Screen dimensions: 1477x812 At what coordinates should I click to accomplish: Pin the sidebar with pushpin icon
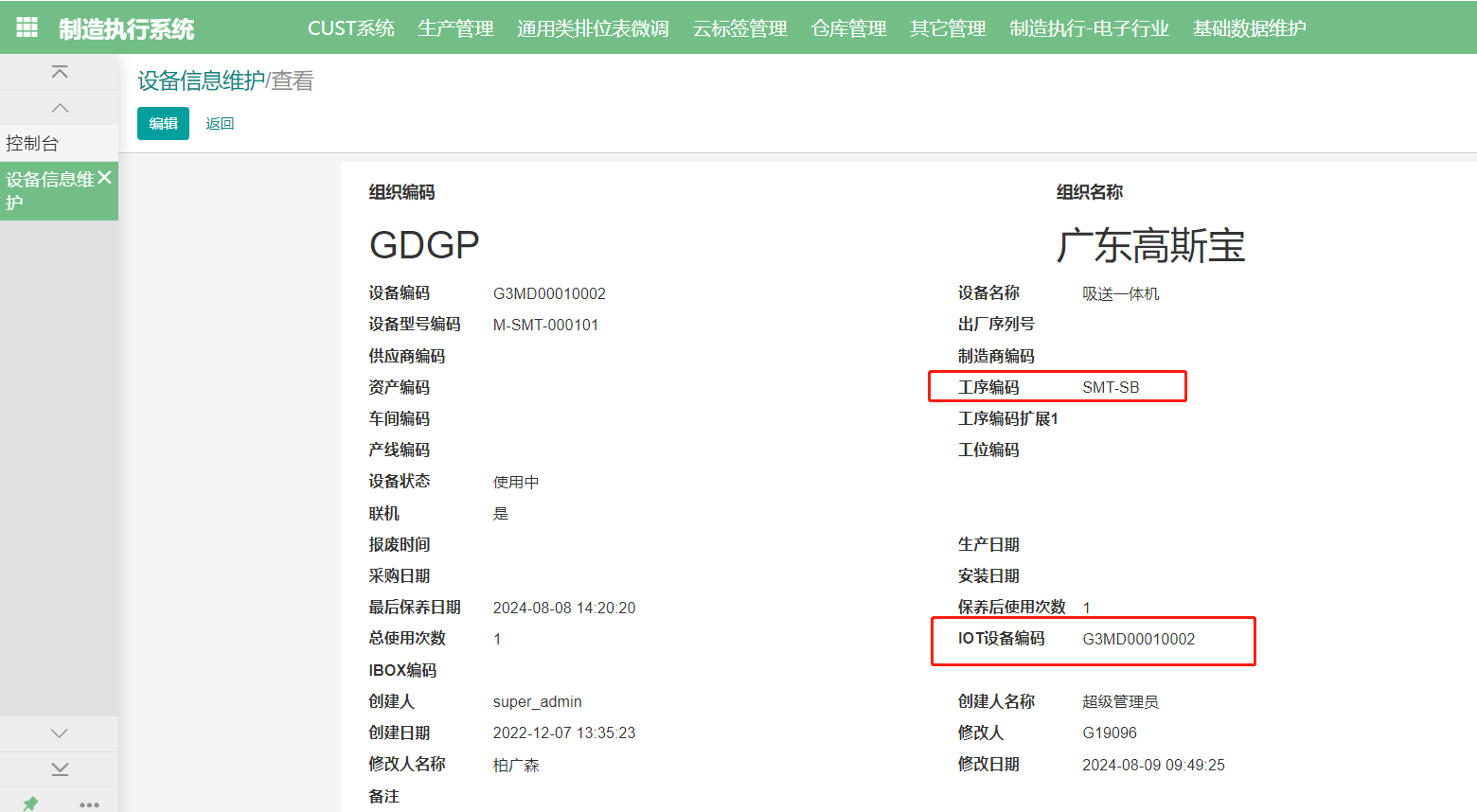pyautogui.click(x=30, y=803)
